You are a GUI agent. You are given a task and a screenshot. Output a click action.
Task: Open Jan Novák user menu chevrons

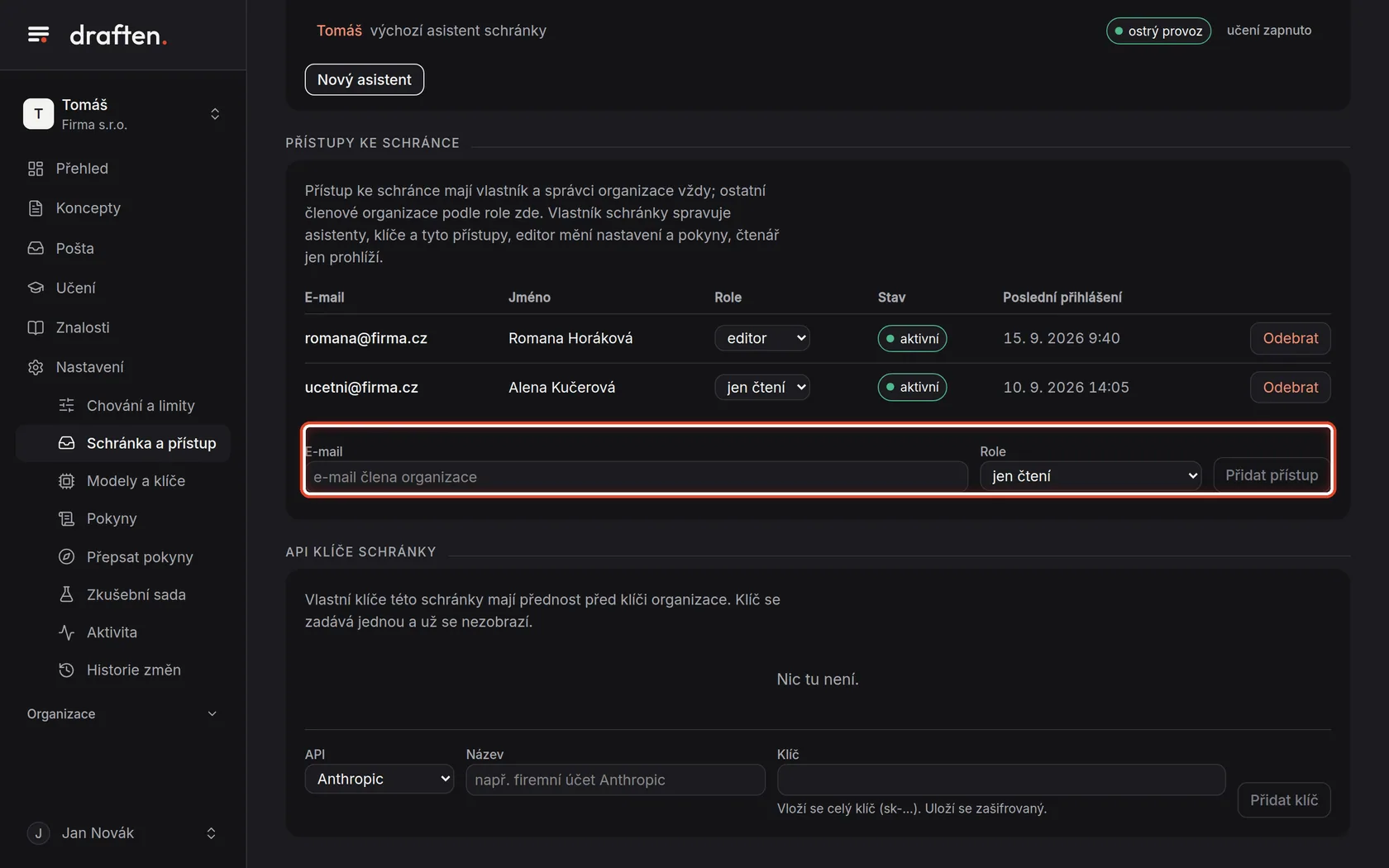211,833
